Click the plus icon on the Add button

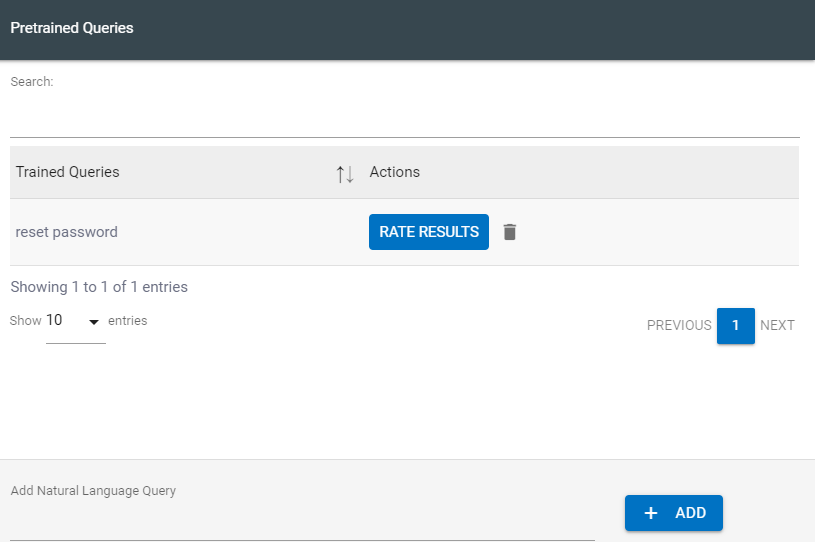click(x=651, y=513)
